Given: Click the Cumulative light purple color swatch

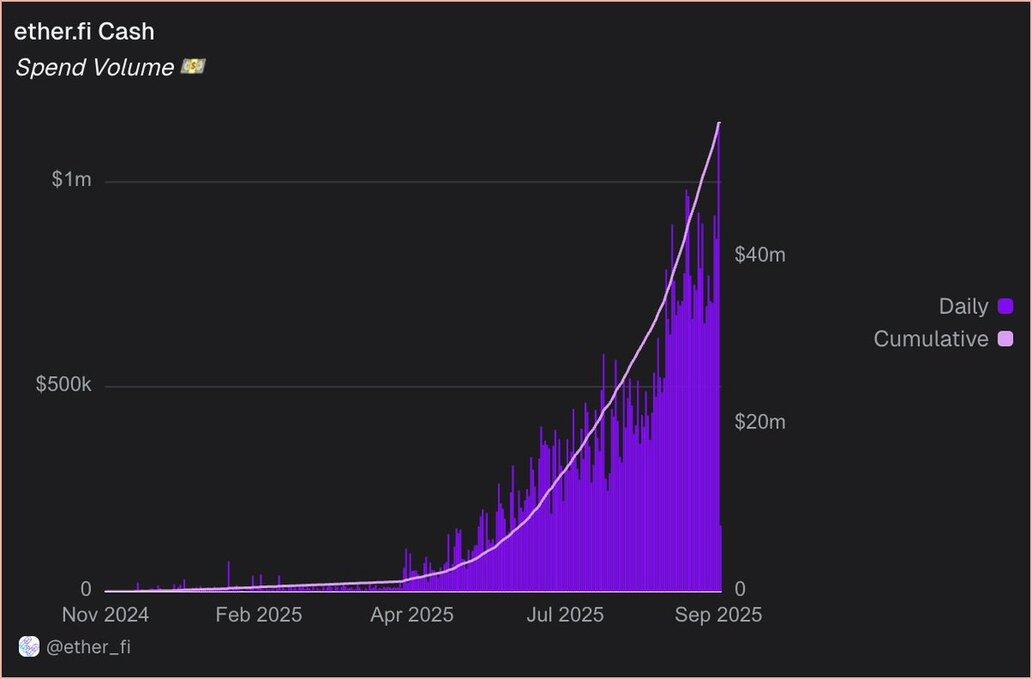Looking at the screenshot, I should [1005, 340].
